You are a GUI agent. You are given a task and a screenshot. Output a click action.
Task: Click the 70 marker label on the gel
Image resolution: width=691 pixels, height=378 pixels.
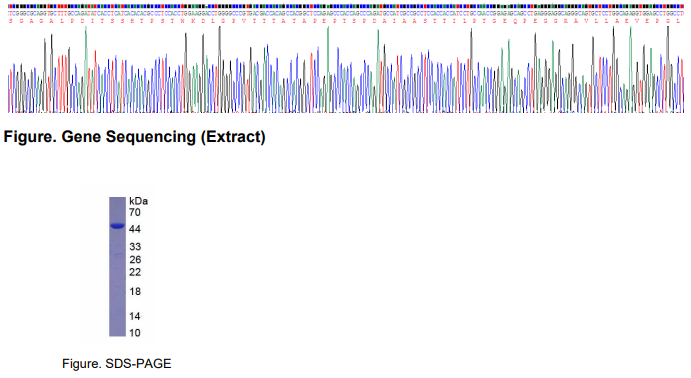click(x=134, y=212)
